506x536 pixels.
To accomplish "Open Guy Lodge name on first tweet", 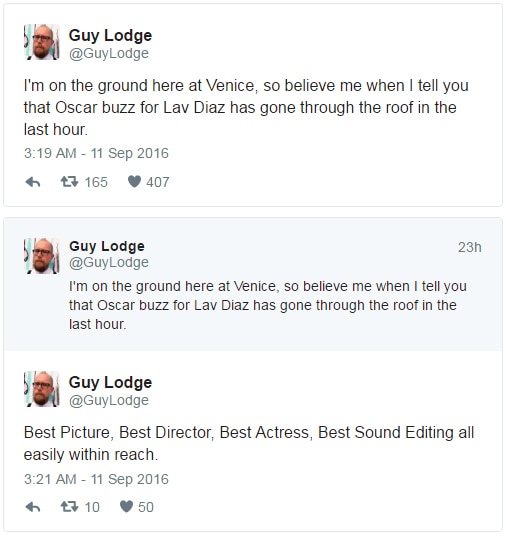I will click(110, 36).
